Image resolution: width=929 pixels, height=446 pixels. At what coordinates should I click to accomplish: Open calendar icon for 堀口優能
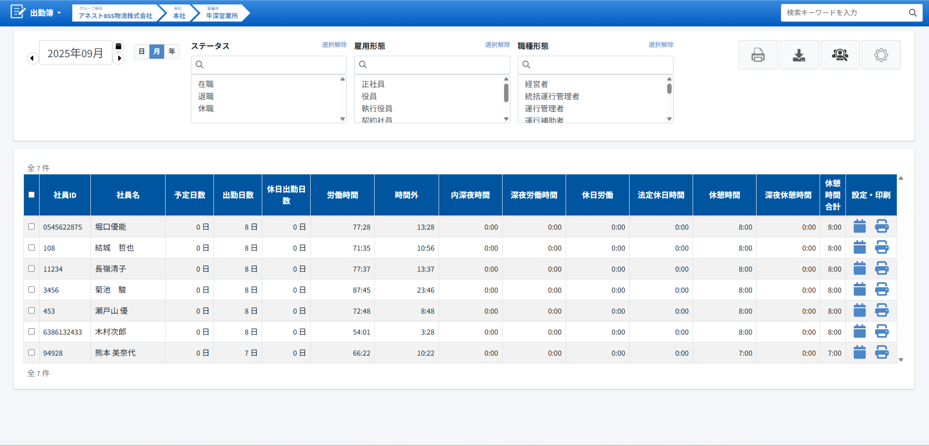(x=860, y=226)
